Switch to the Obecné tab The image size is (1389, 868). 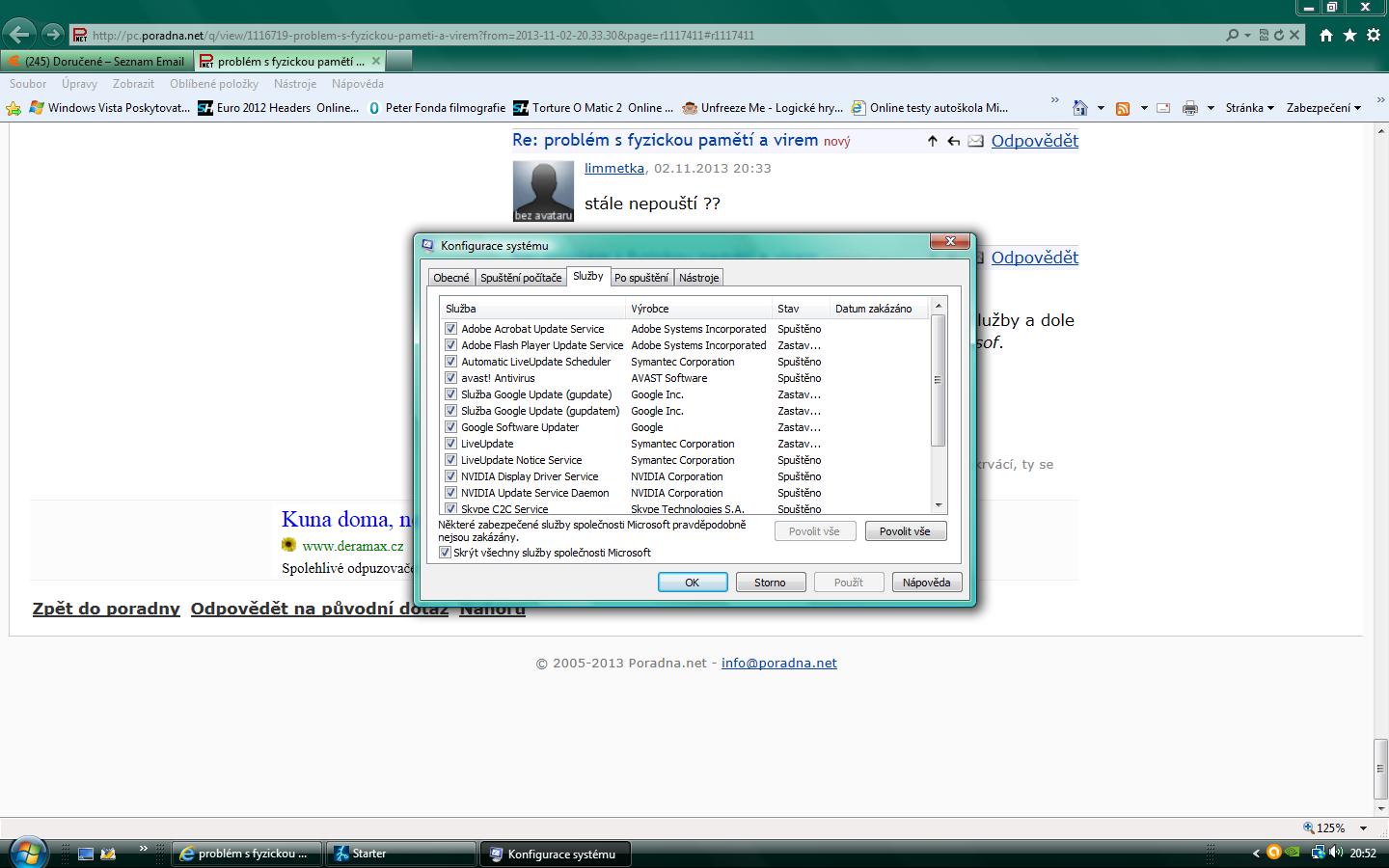pos(451,278)
